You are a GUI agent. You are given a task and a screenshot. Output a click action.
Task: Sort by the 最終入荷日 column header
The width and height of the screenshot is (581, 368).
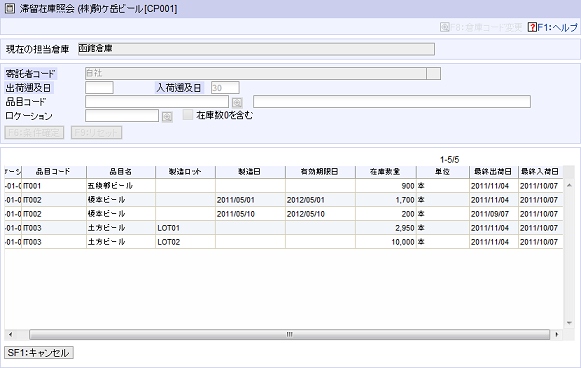[540, 172]
